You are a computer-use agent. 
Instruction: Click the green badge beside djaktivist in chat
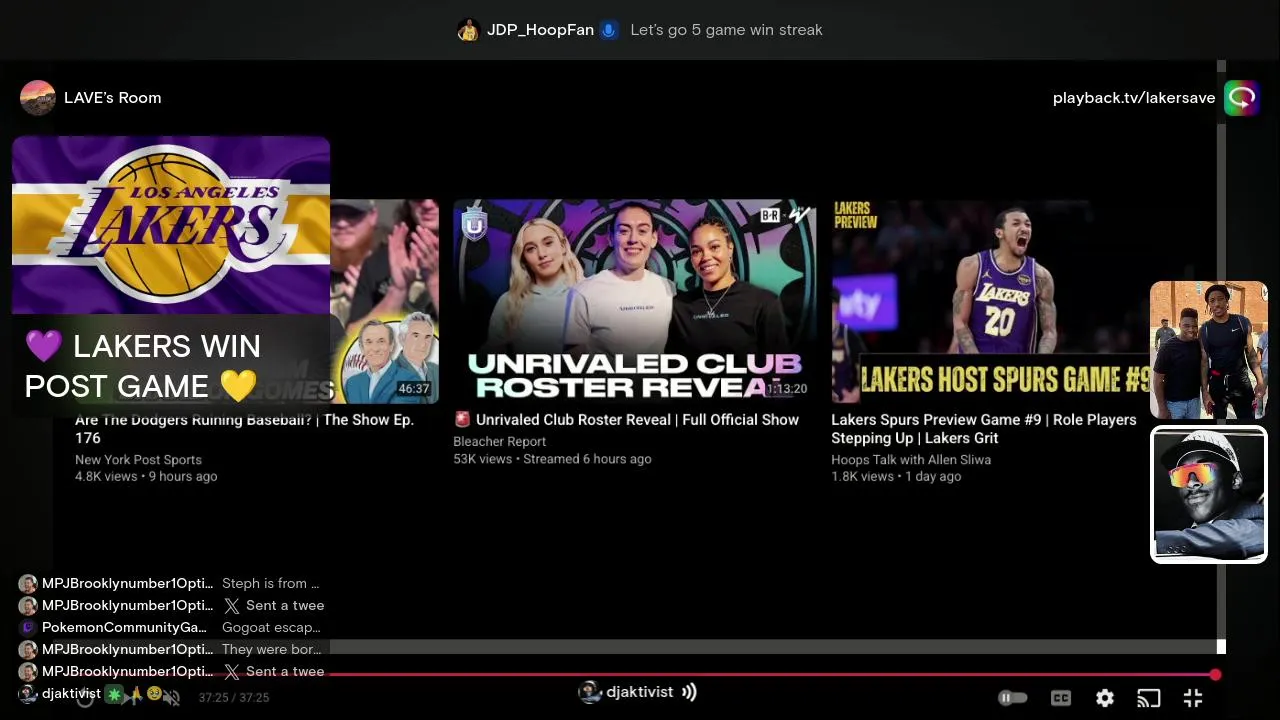114,693
